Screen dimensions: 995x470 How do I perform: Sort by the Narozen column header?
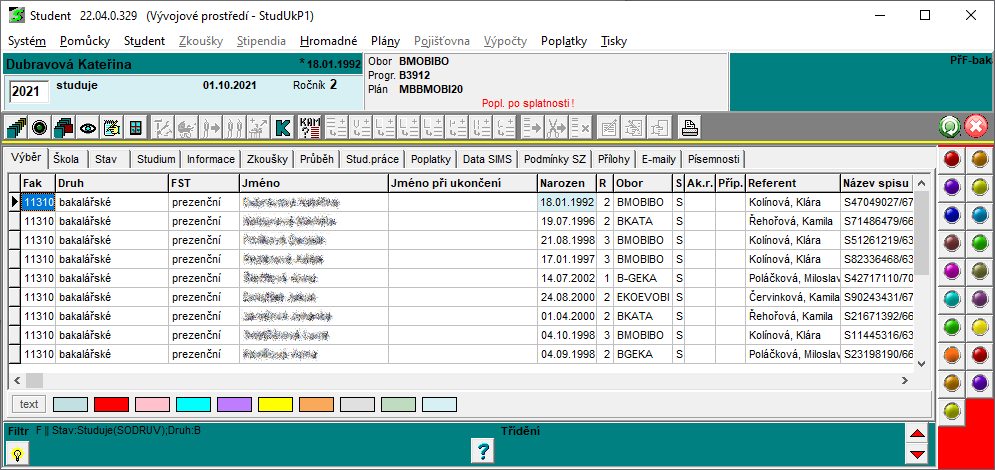pyautogui.click(x=565, y=183)
